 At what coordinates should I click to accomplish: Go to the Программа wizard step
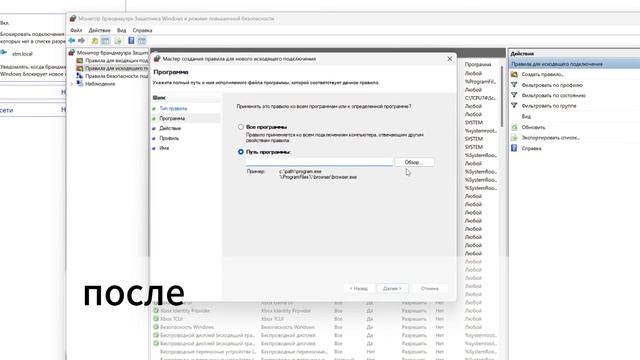172,118
